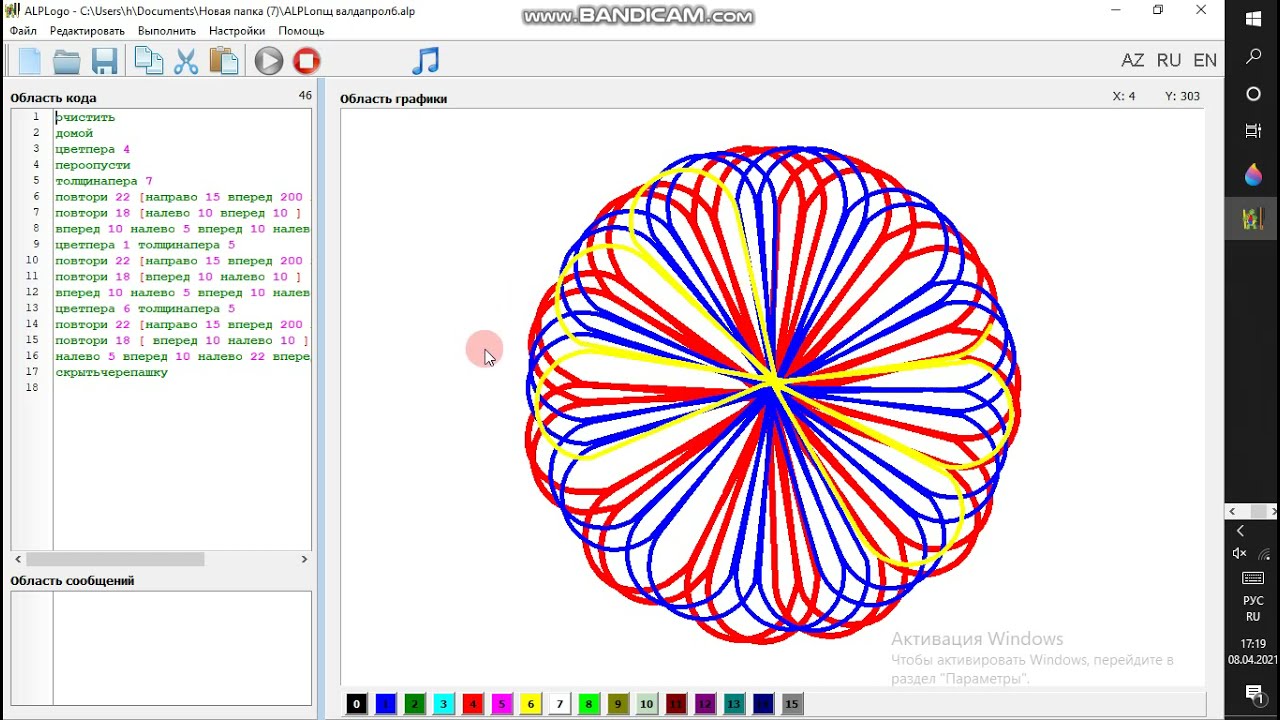
Task: Click muted volume tray icon
Action: pos(1240,554)
